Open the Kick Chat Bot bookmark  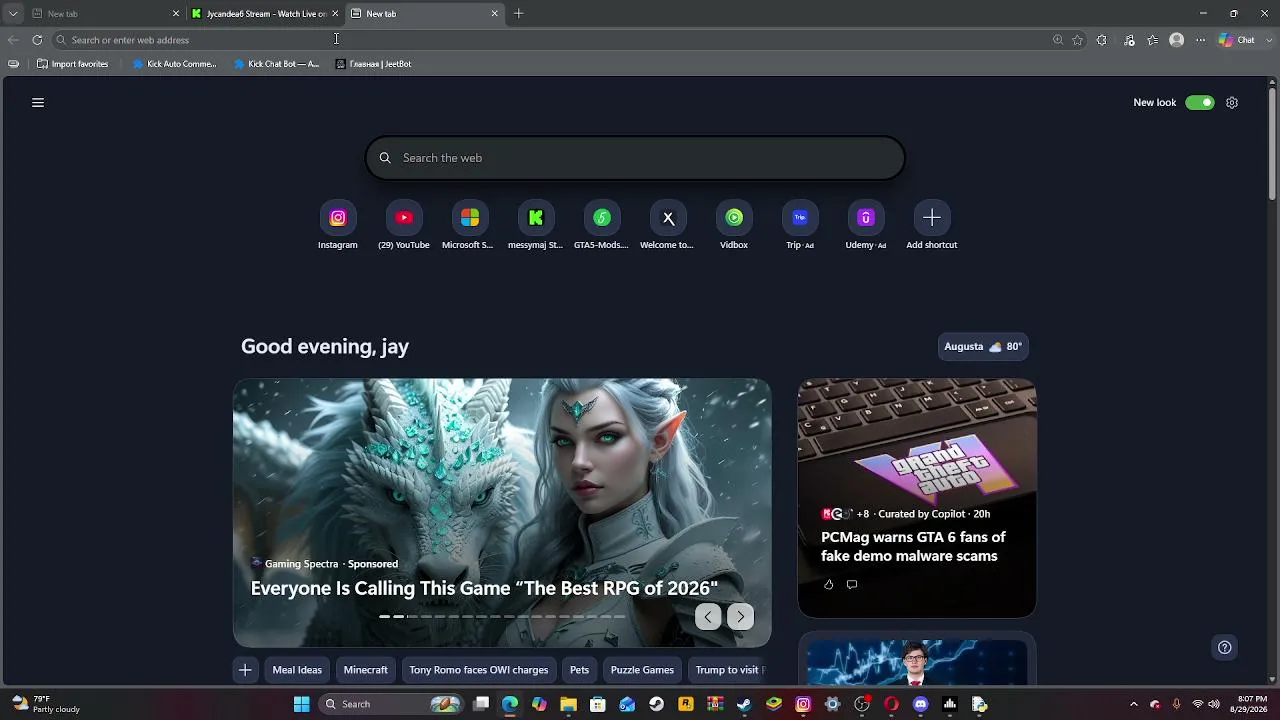pyautogui.click(x=276, y=64)
